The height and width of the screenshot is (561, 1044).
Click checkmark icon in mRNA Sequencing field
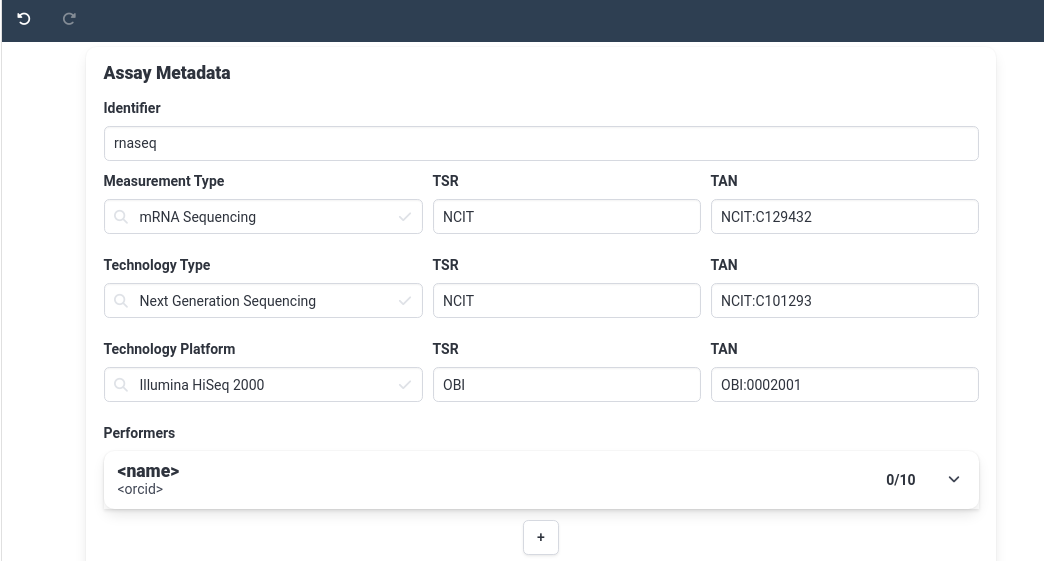tap(405, 217)
